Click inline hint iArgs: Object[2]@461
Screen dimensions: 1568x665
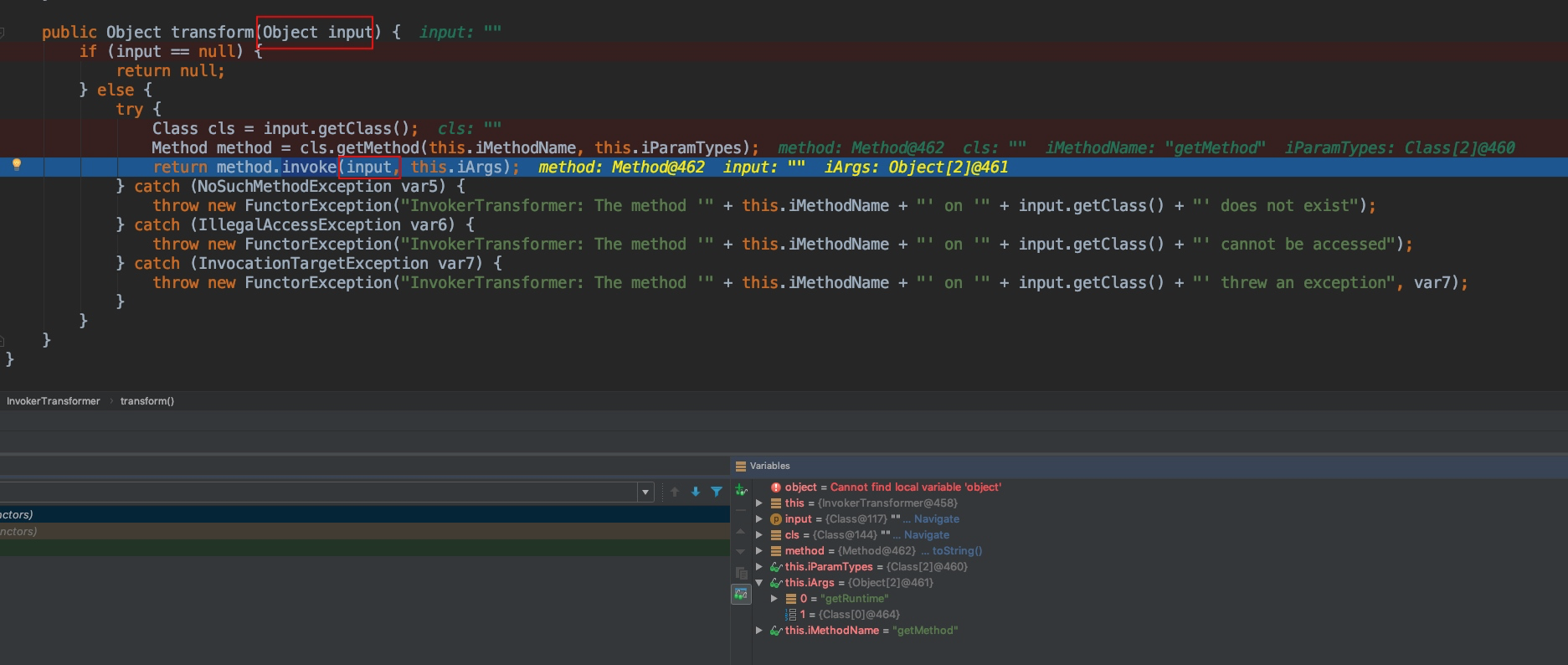click(x=917, y=168)
